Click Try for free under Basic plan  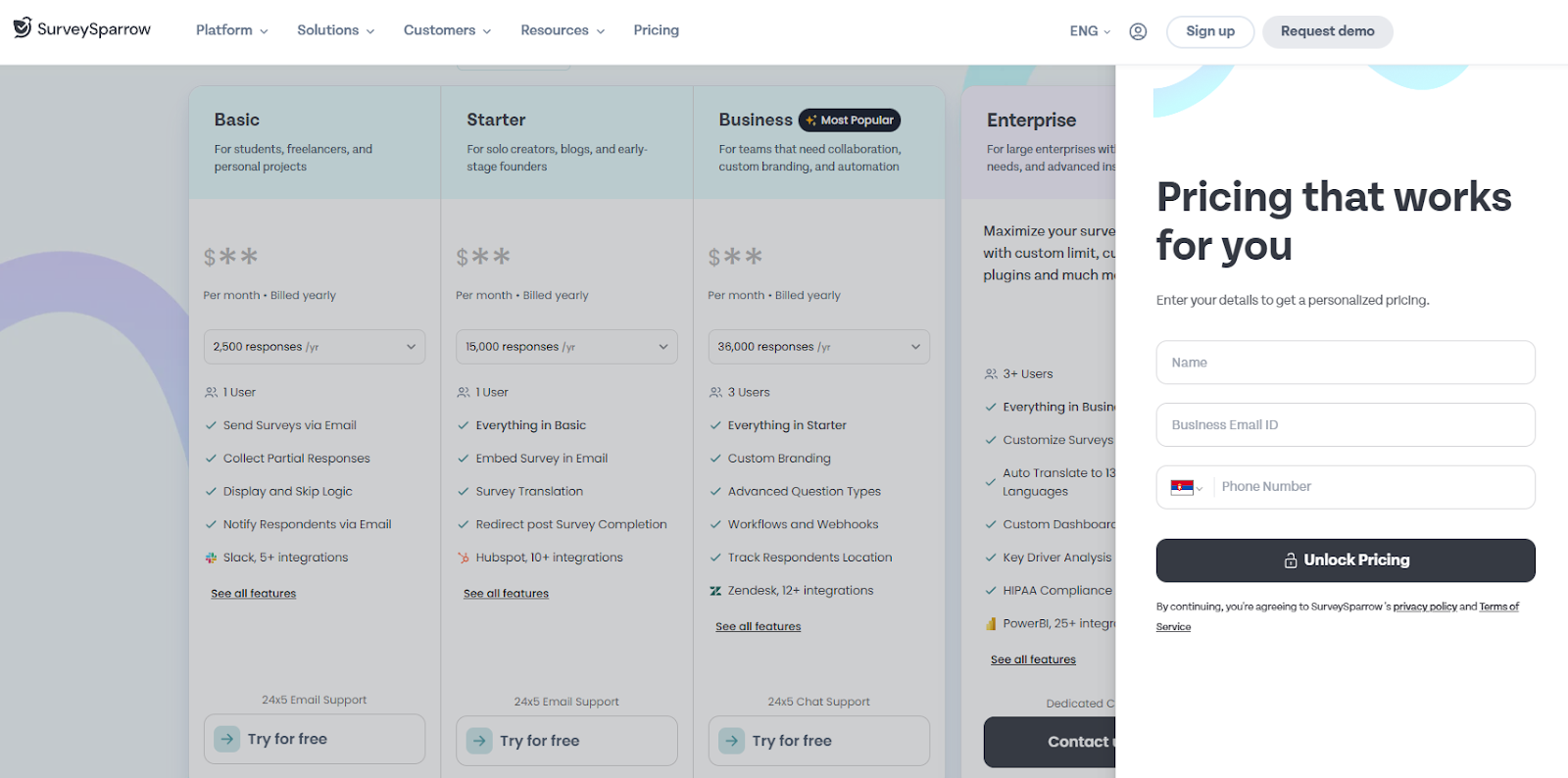(315, 739)
